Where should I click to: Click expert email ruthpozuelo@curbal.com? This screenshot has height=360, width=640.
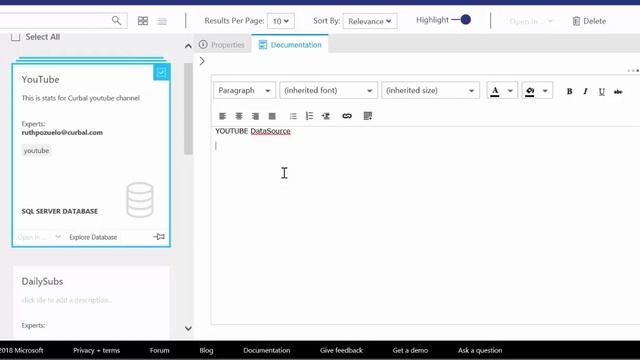coord(62,133)
